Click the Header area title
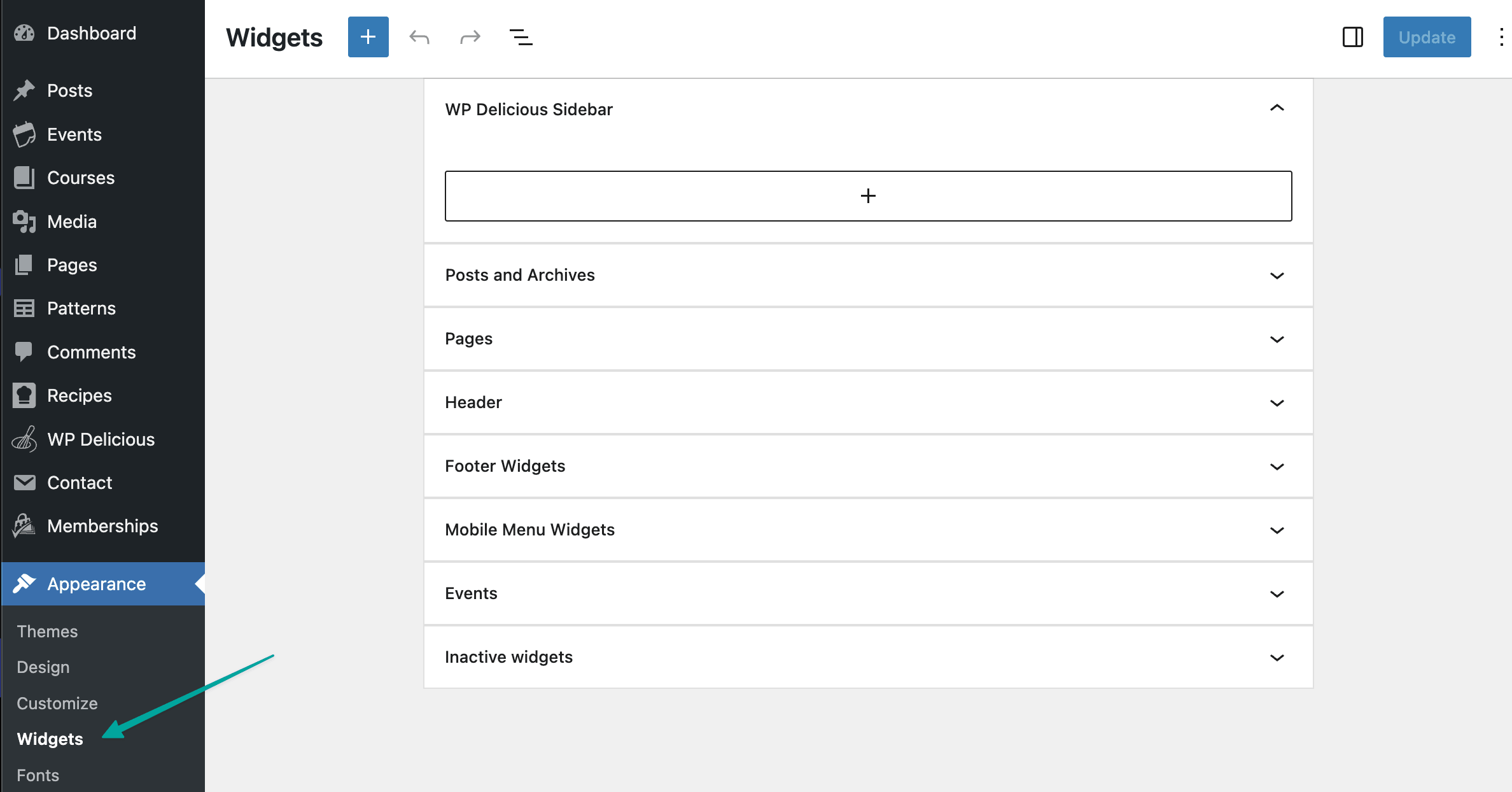 473,402
